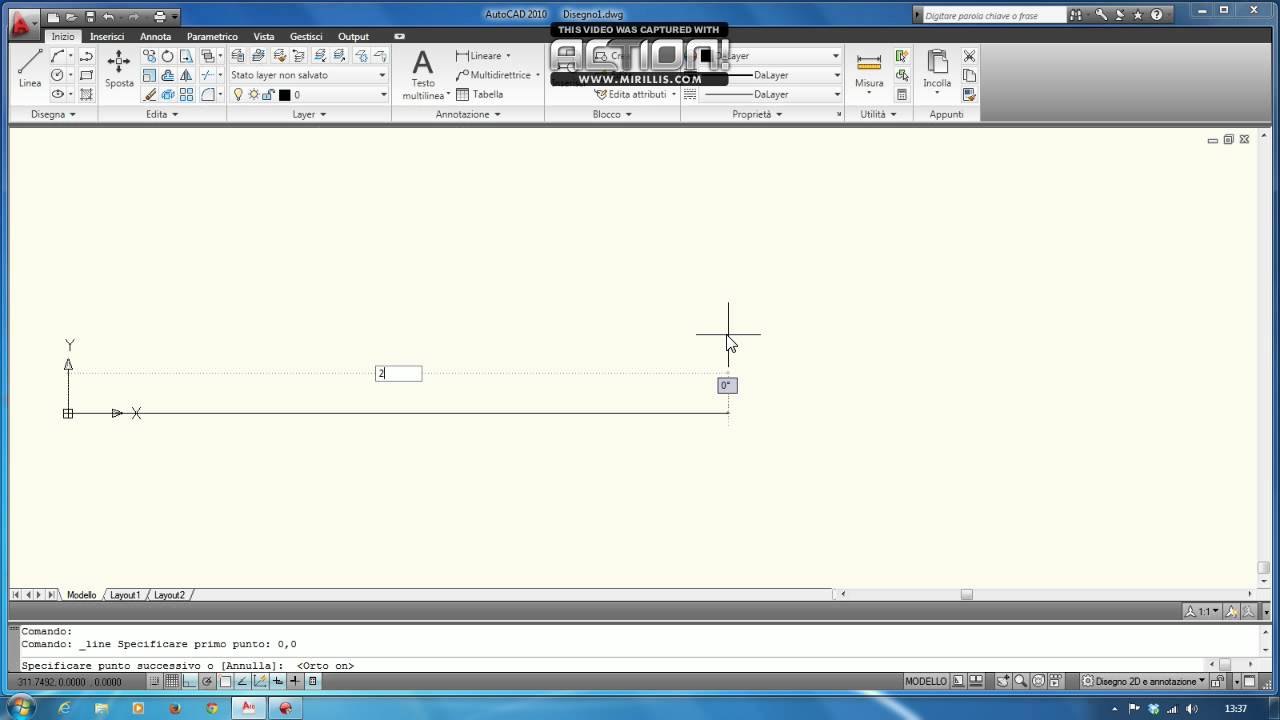Select the Erase tool in Edita panel
The height and width of the screenshot is (720, 1280).
point(149,94)
